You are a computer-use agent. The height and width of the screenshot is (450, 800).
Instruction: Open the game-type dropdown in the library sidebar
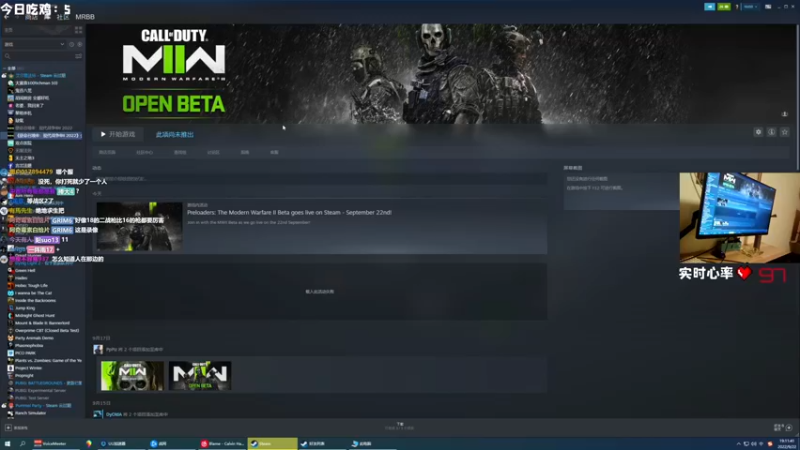click(x=34, y=44)
